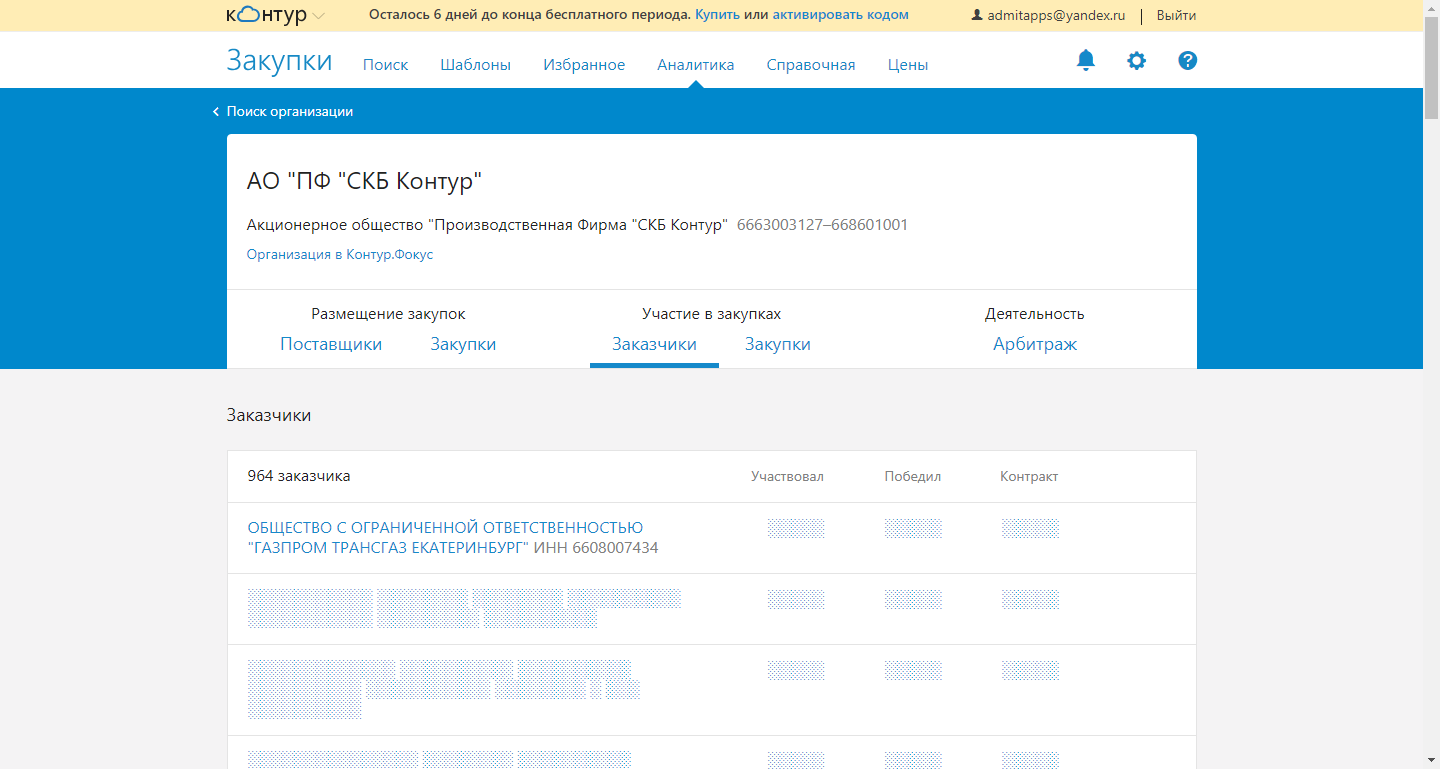
Task: Open help via question mark icon
Action: [x=1187, y=61]
